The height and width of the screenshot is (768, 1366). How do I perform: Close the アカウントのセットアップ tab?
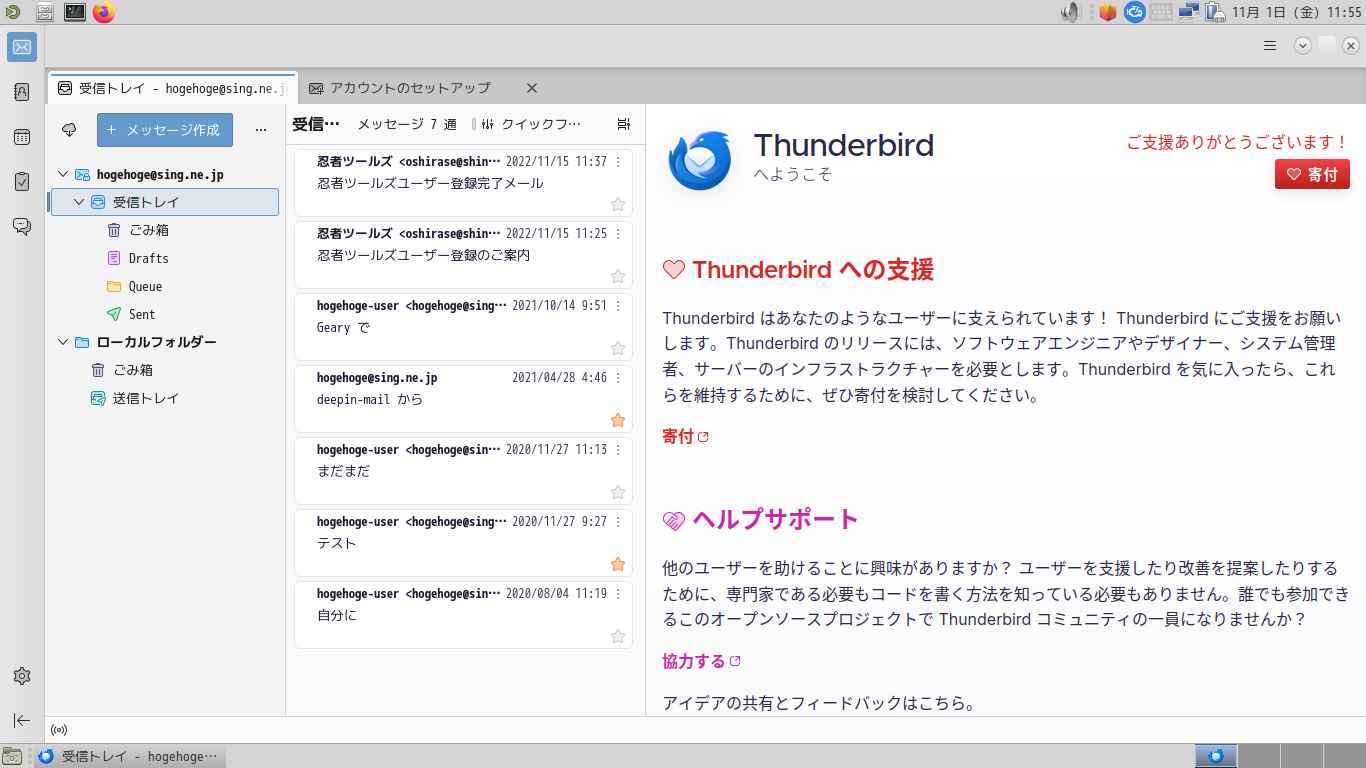tap(532, 88)
